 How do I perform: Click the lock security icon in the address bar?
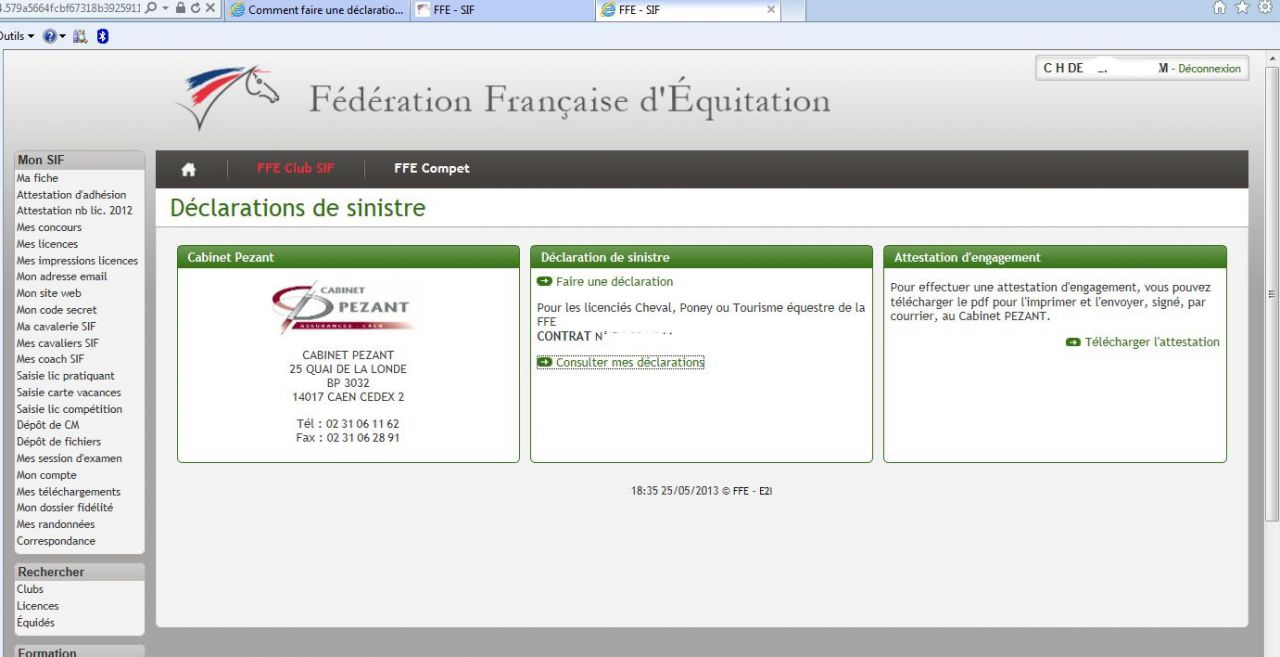click(x=180, y=8)
